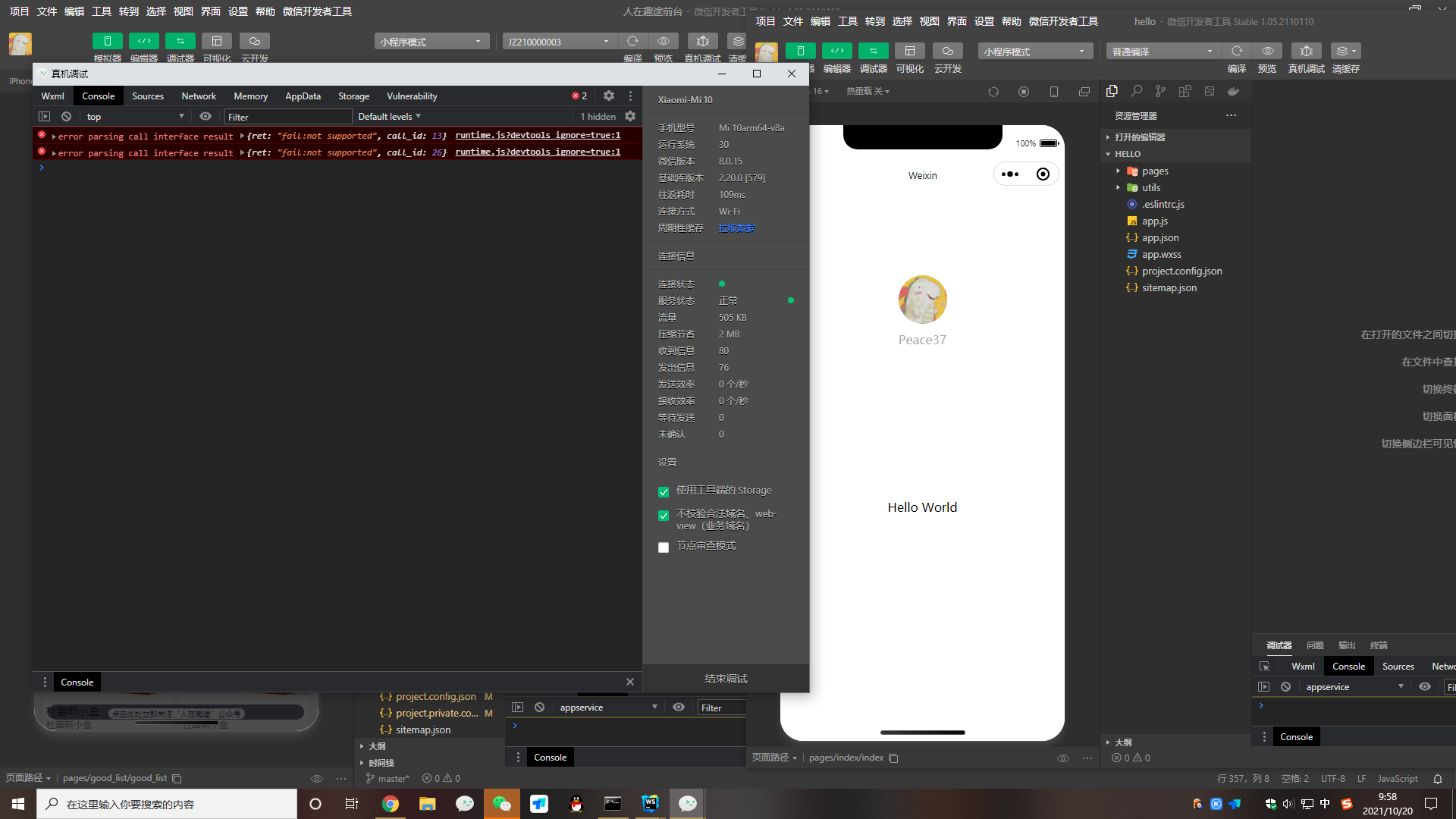
Task: Click the console Filter input field
Action: [x=288, y=117]
